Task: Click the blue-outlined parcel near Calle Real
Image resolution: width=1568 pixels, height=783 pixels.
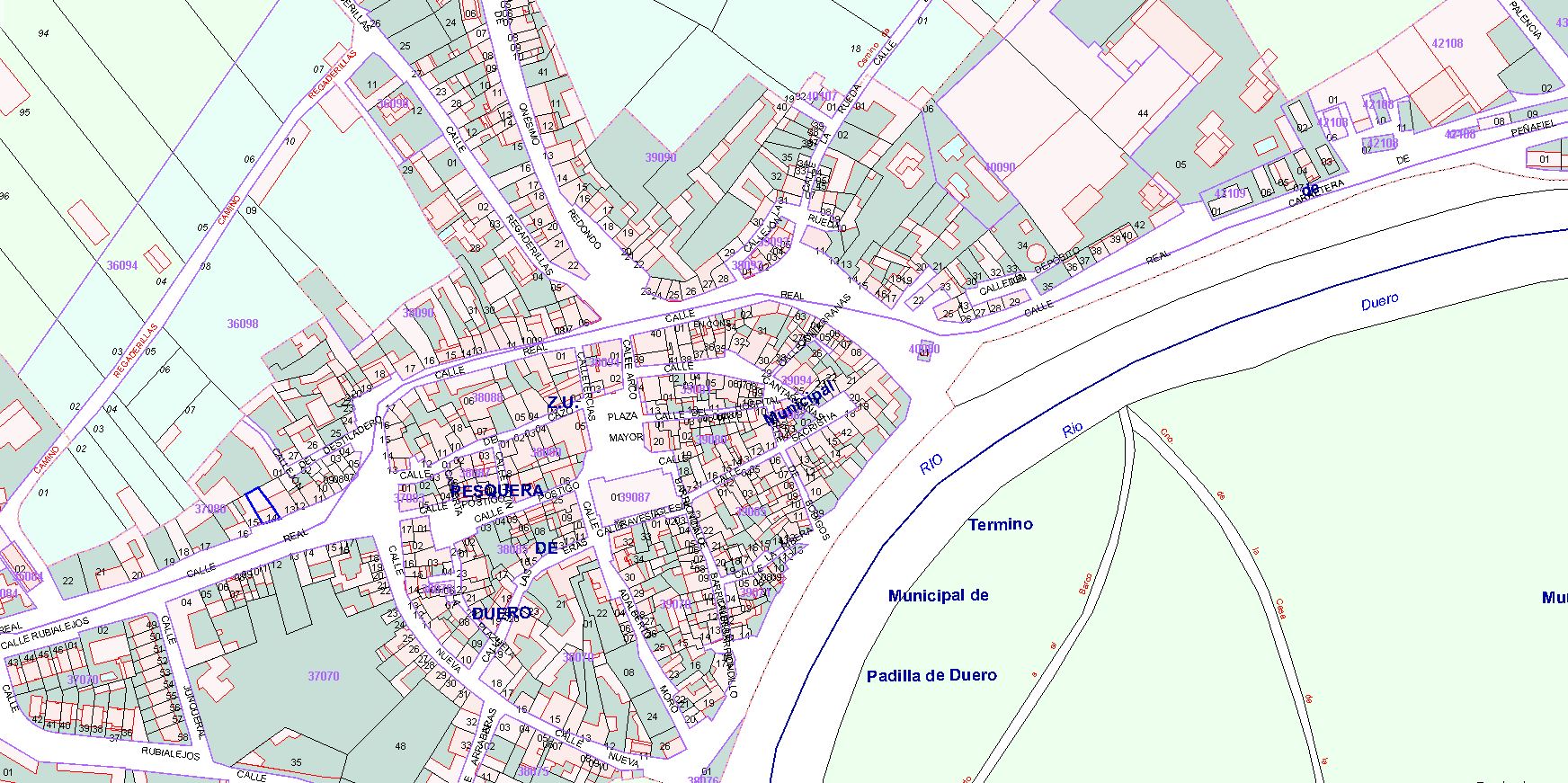Action: 261,504
